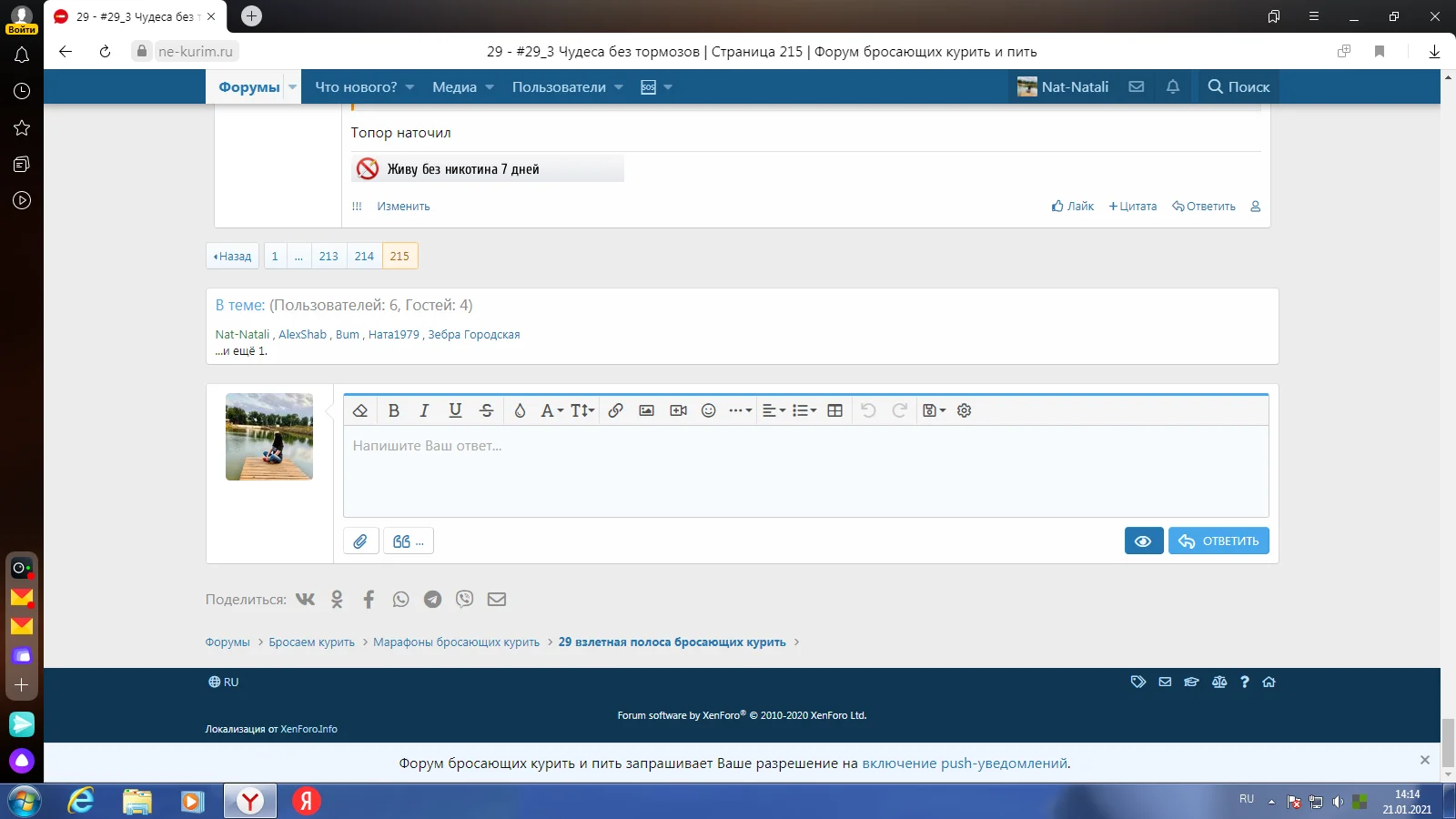Share the thread on WhatsApp
The height and width of the screenshot is (819, 1456).
(401, 599)
